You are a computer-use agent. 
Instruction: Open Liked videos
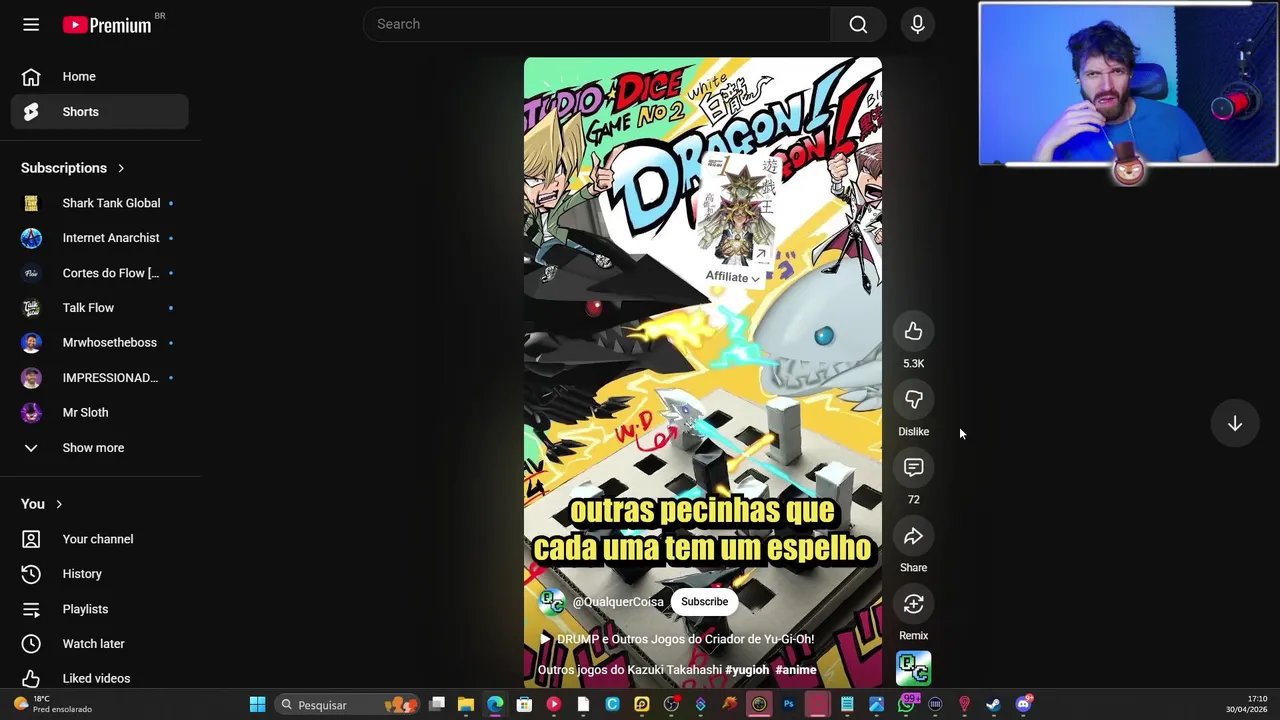[x=100, y=679]
